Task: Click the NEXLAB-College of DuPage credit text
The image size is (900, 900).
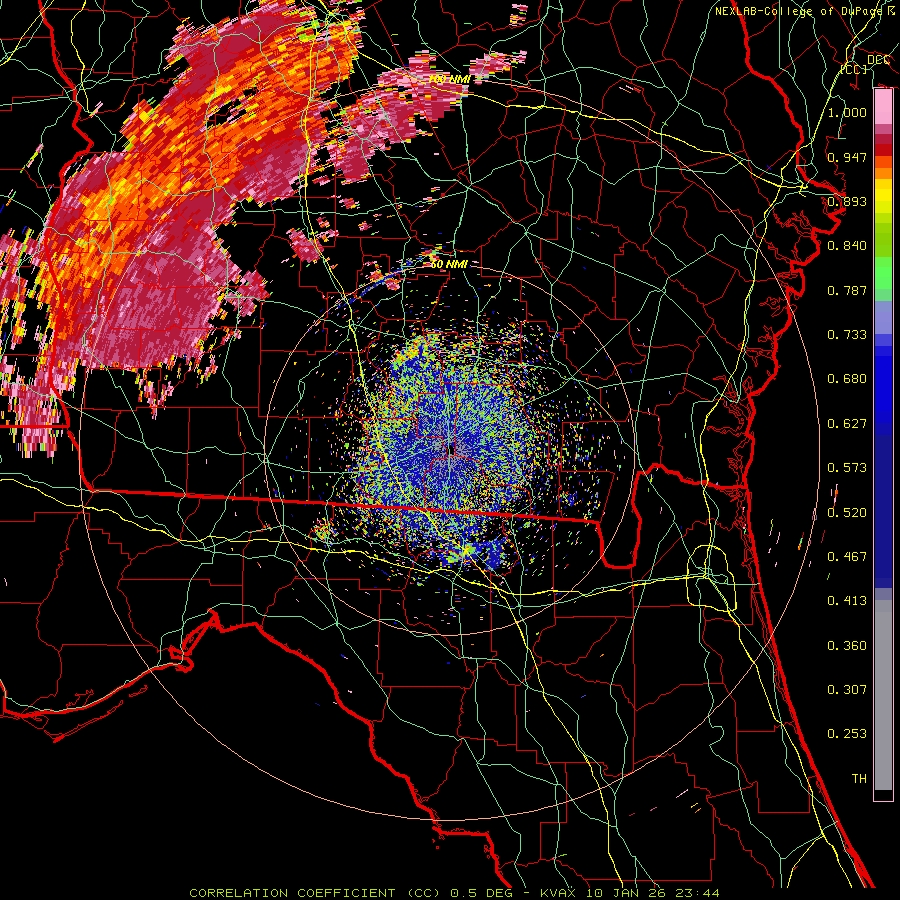Action: [x=805, y=11]
